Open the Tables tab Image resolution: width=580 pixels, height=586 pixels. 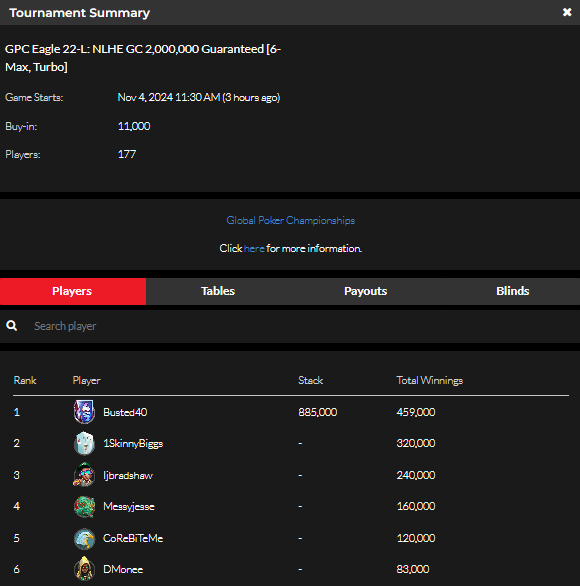(218, 291)
